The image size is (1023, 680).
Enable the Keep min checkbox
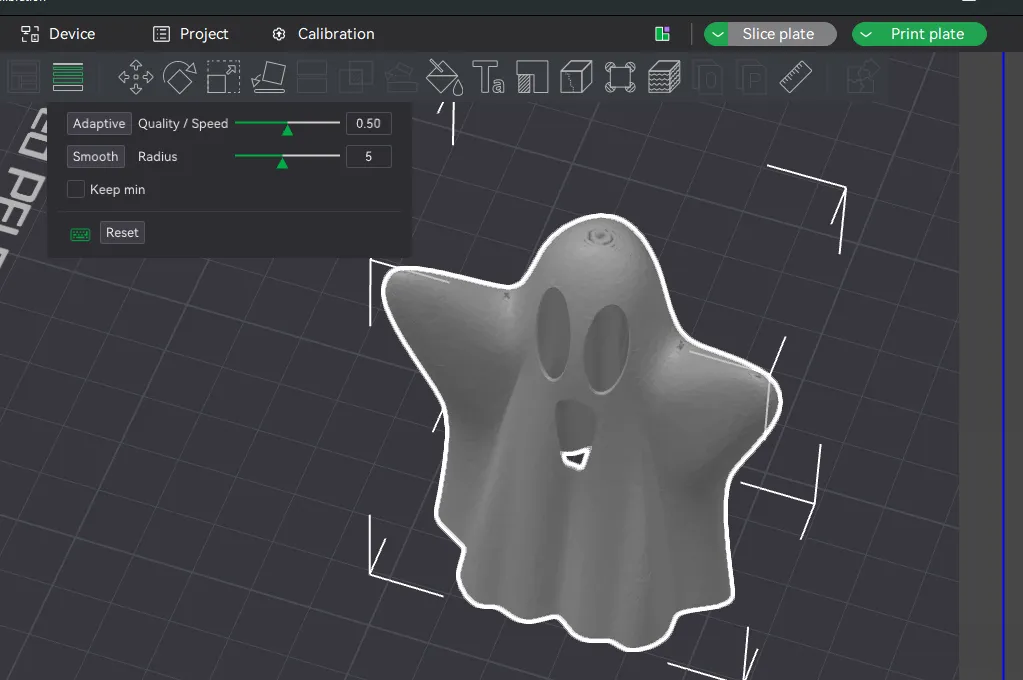[76, 189]
